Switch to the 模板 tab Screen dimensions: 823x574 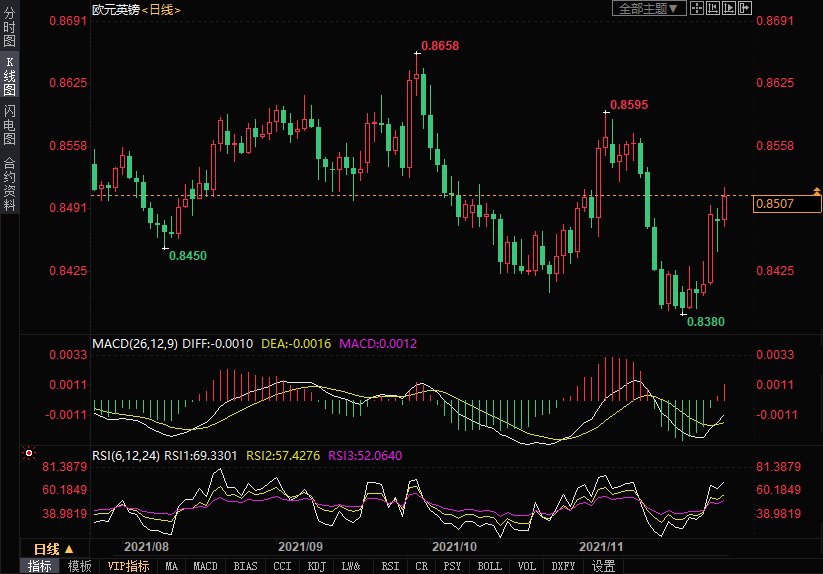79,566
